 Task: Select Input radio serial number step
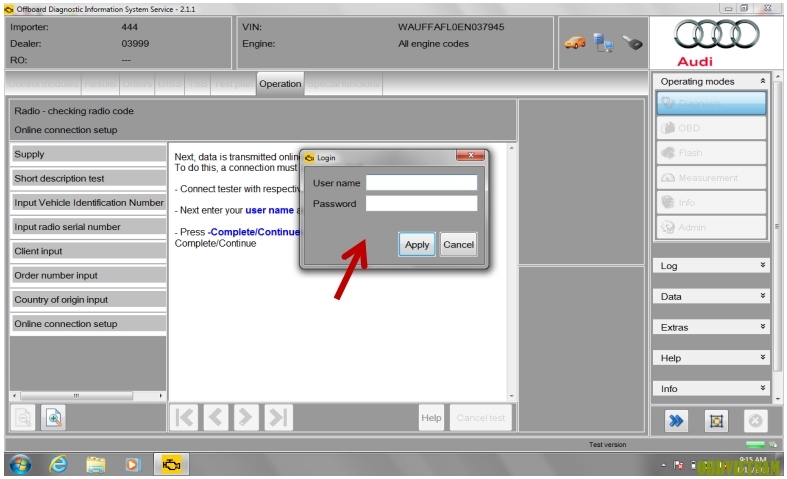pos(88,226)
